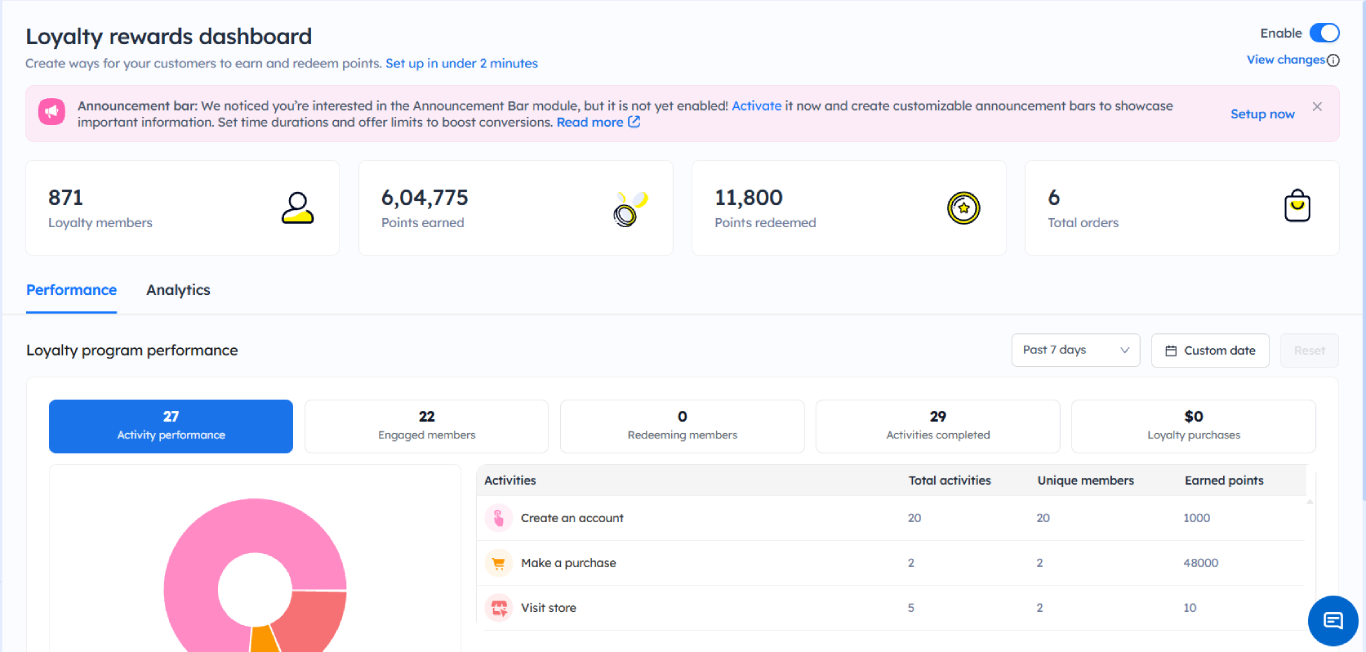1366x652 pixels.
Task: Select the Visit store row label
Action: 548,608
